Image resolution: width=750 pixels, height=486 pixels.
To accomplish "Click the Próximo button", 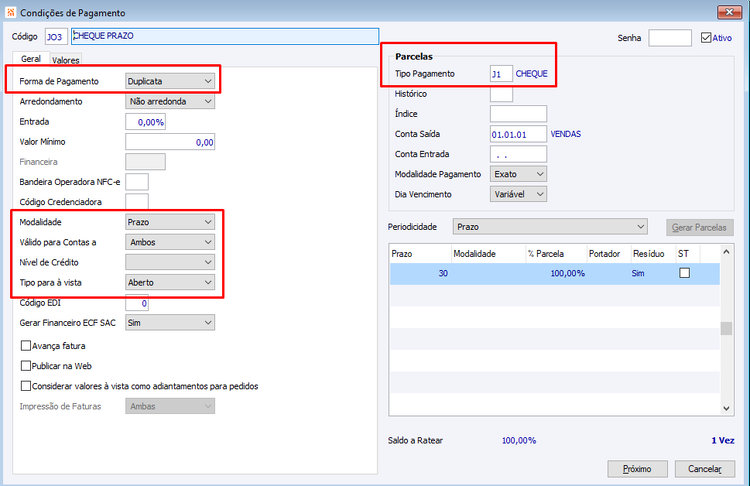I will pos(637,469).
